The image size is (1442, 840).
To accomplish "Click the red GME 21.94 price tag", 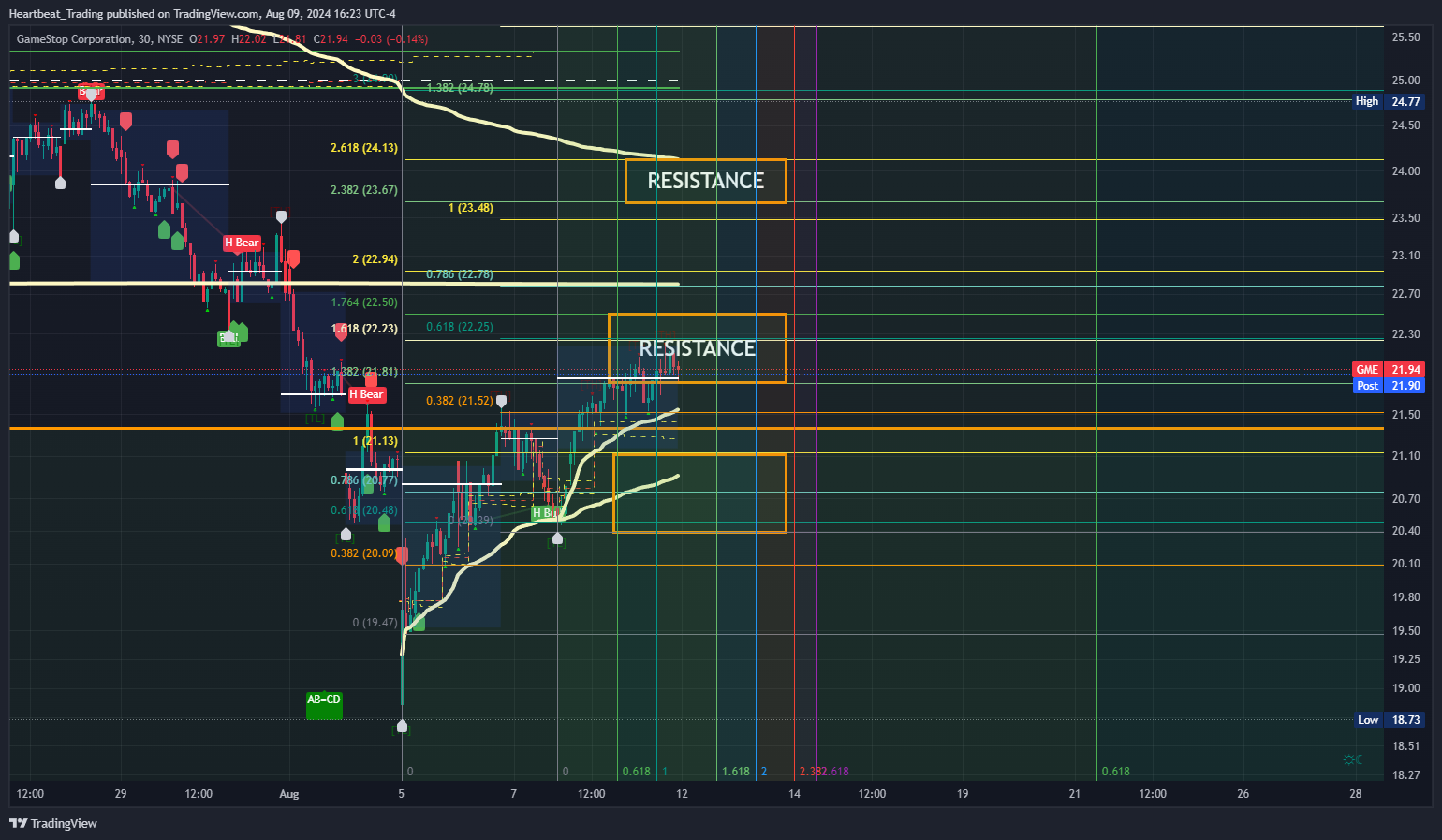I will pos(1389,370).
